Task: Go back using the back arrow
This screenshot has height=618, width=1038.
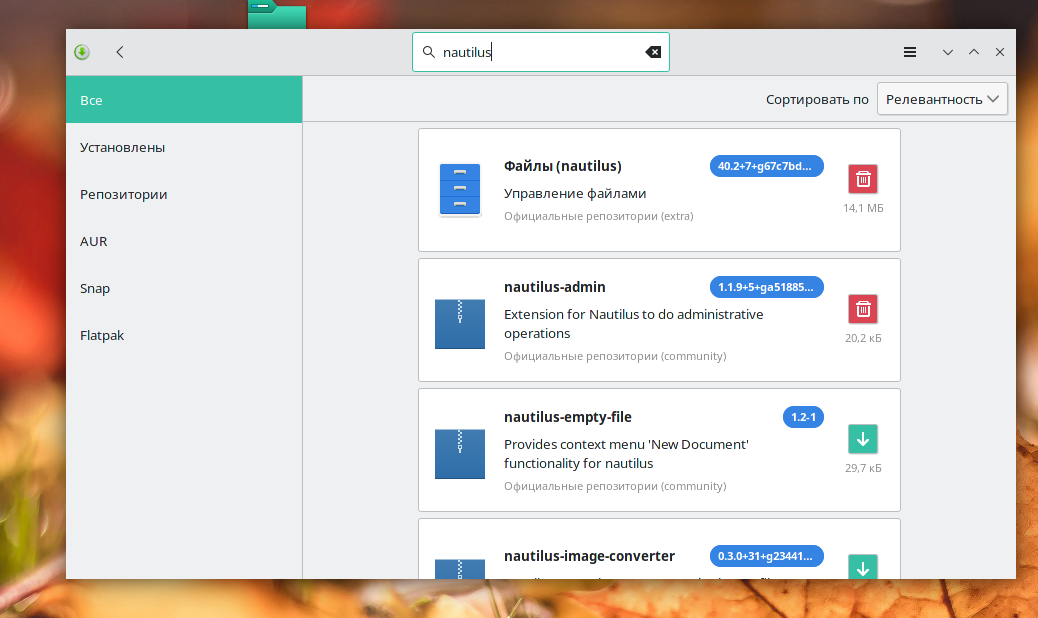Action: tap(120, 52)
